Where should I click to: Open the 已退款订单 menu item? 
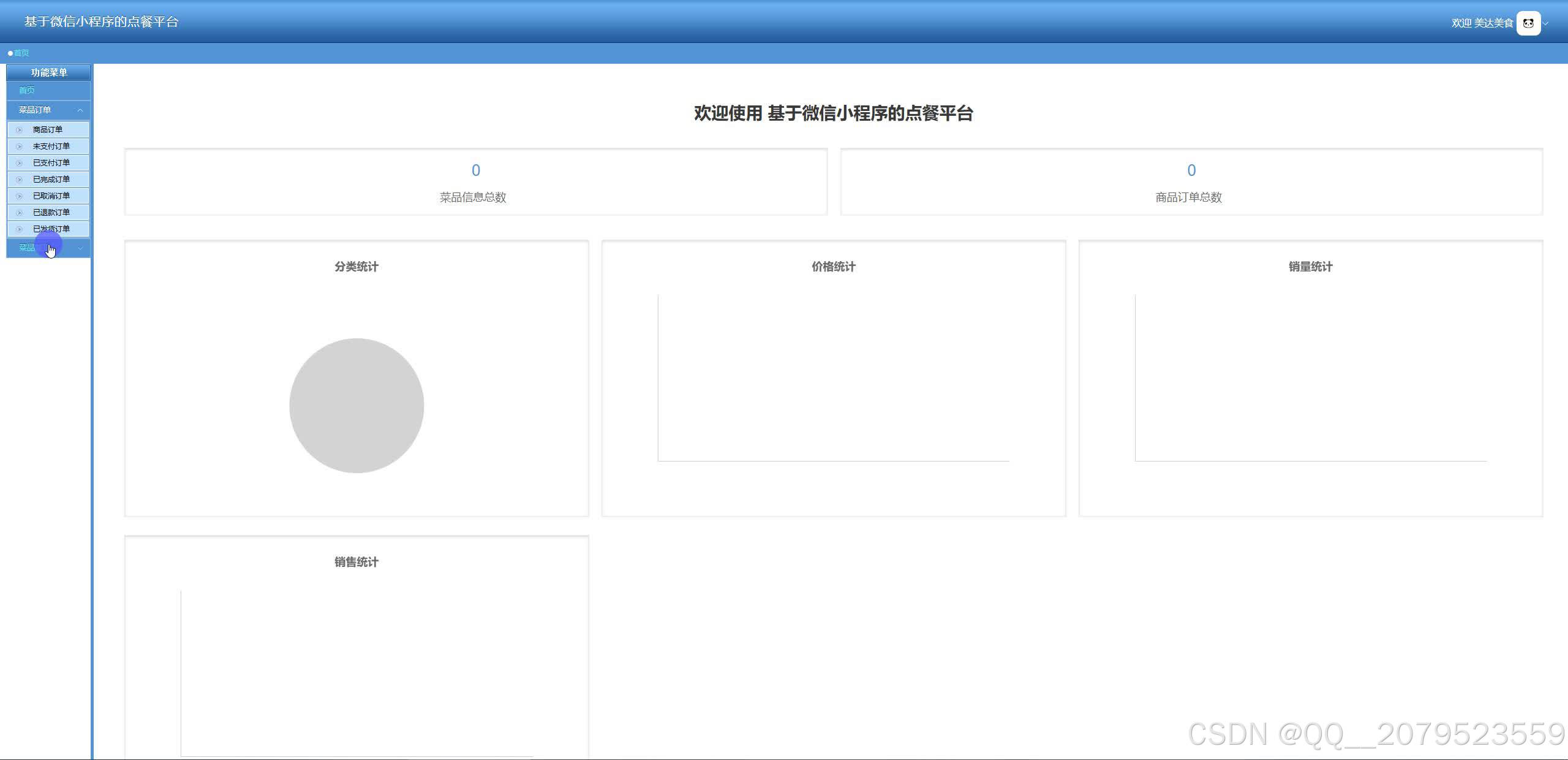point(51,213)
